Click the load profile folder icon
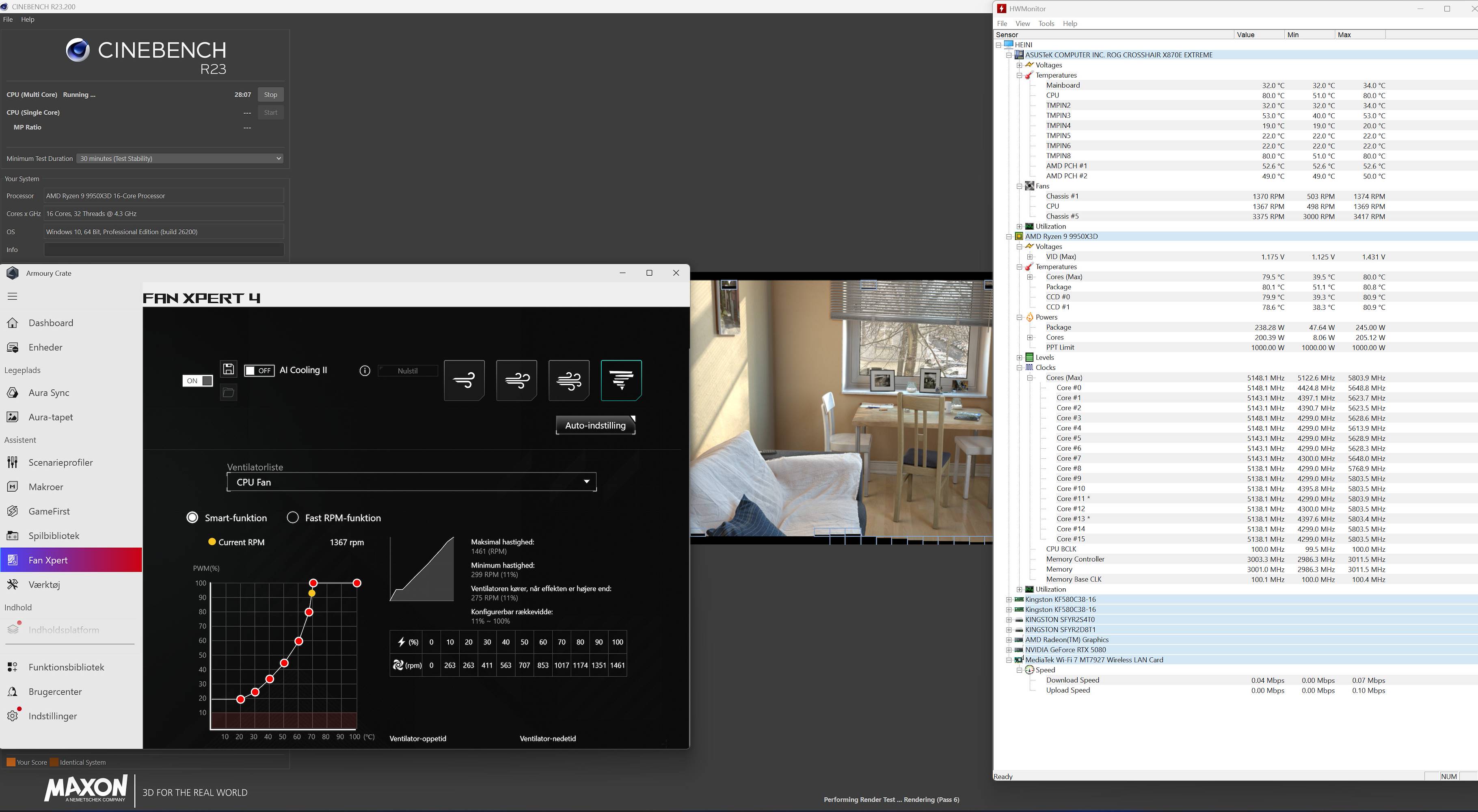The image size is (1478, 812). pos(228,393)
